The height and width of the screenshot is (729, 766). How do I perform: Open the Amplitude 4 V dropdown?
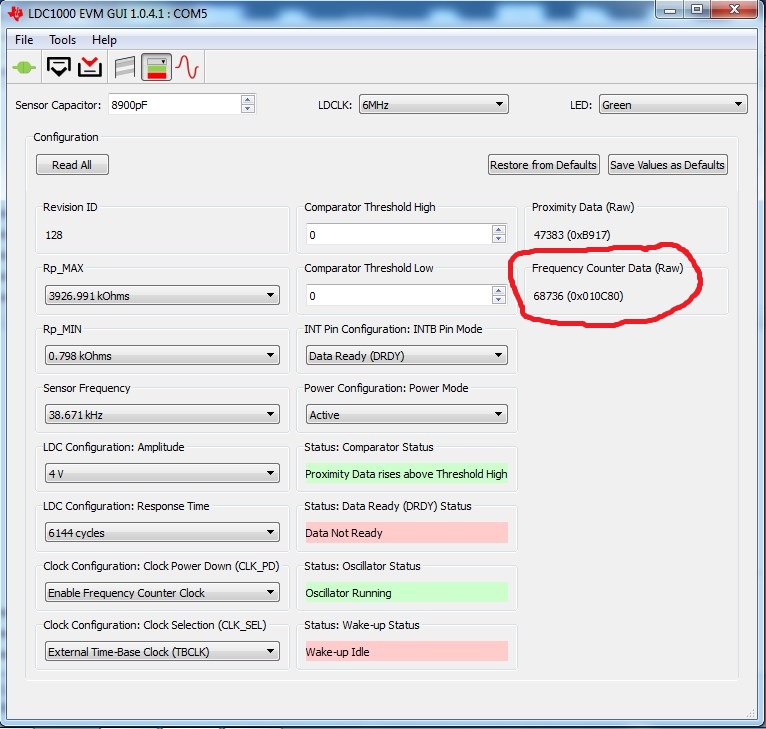coord(162,473)
